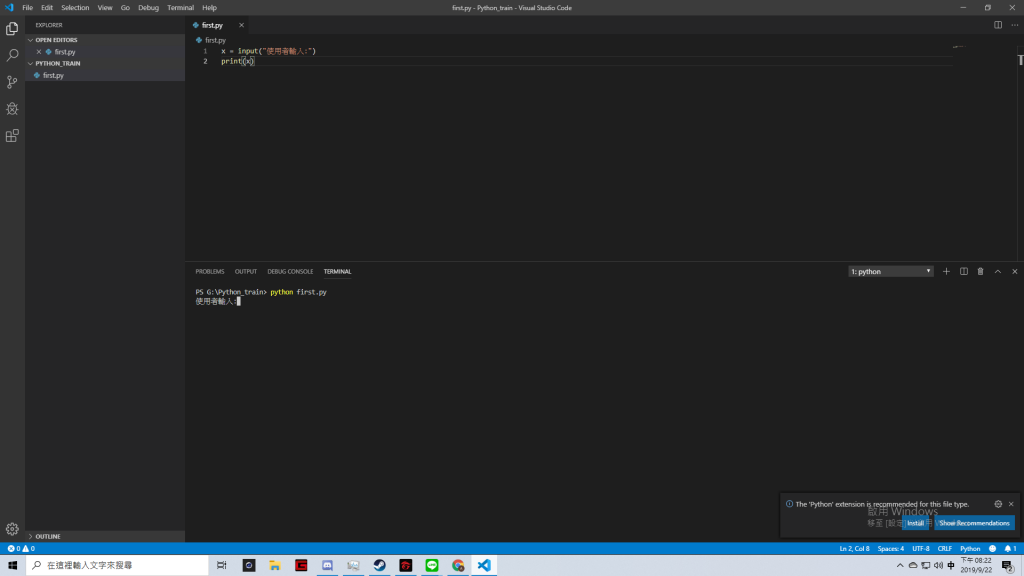Select the first.py editor tab
This screenshot has width=1024, height=576.
212,25
